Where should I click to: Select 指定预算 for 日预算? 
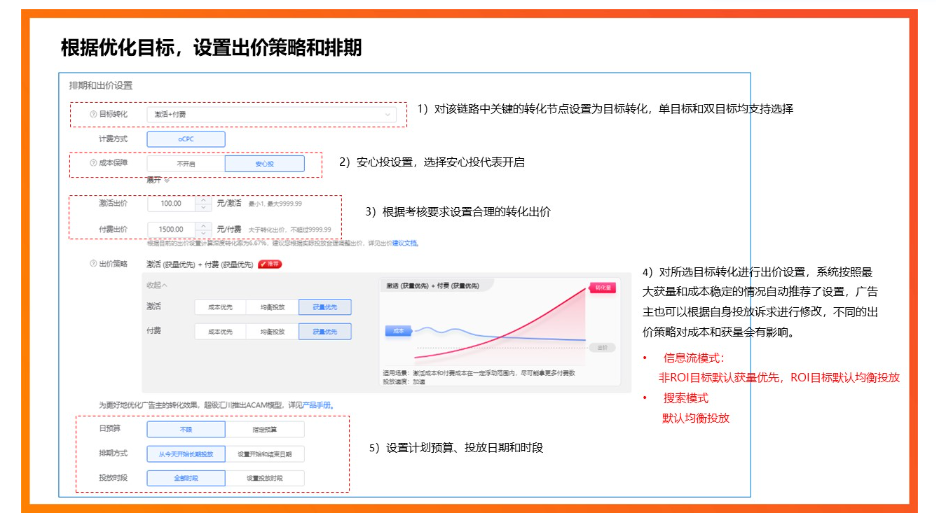[264, 429]
